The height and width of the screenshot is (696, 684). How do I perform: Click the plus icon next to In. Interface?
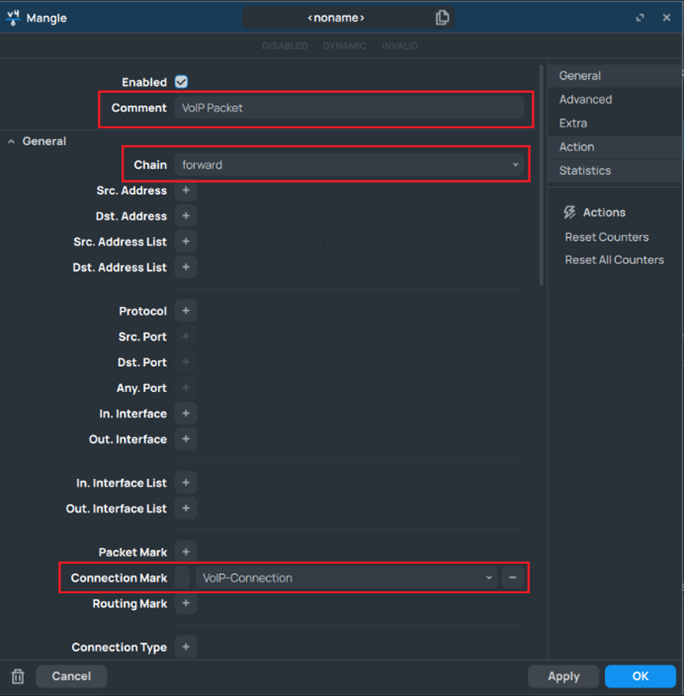point(186,413)
